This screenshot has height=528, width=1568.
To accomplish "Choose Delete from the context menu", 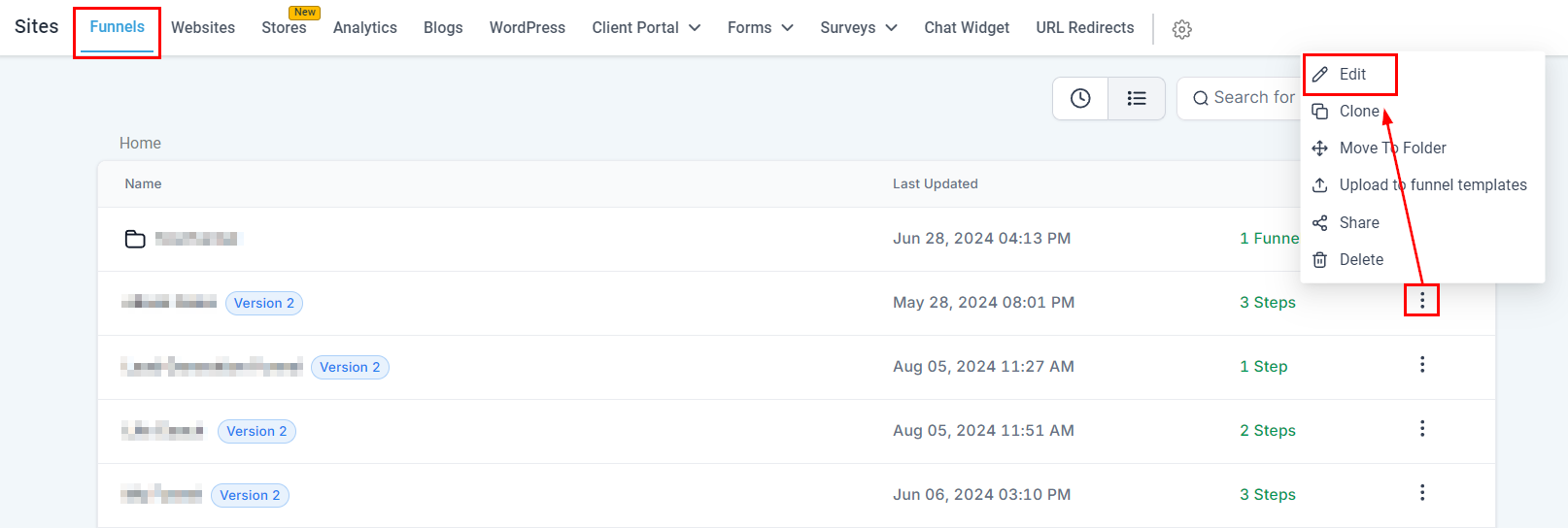I will pyautogui.click(x=1361, y=260).
